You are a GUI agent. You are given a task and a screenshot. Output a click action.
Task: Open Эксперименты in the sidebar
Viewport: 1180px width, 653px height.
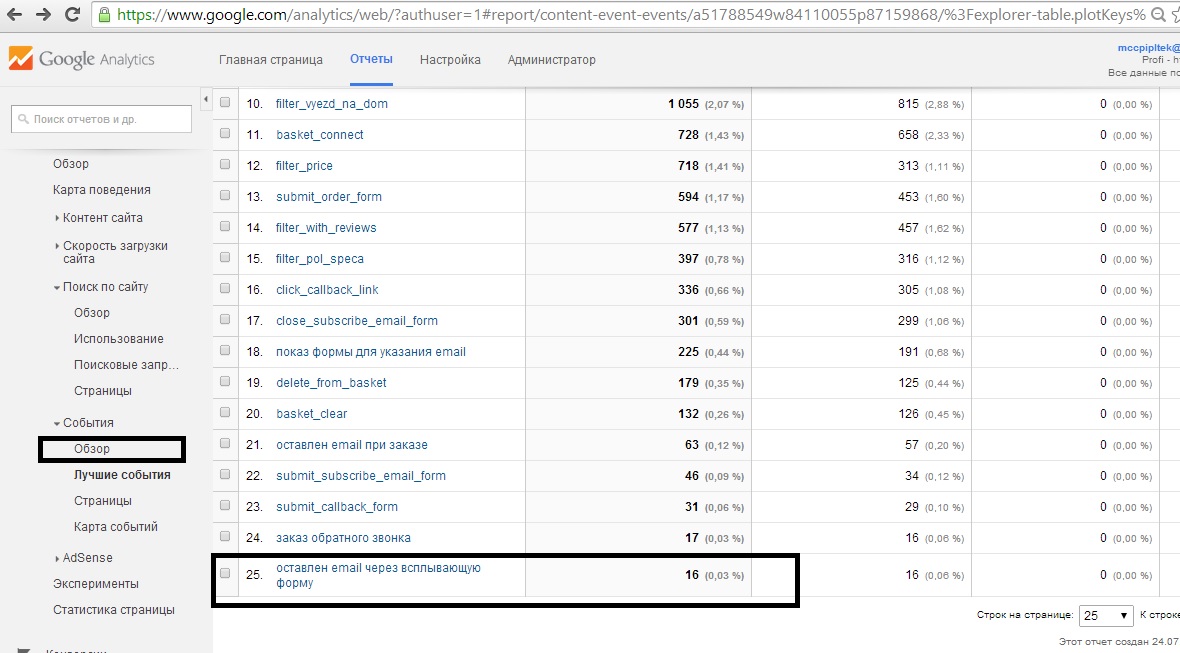(x=96, y=584)
